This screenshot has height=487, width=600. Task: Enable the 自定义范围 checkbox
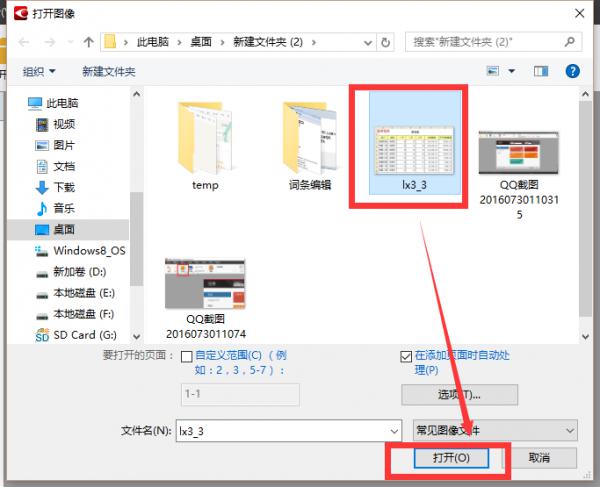(186, 356)
